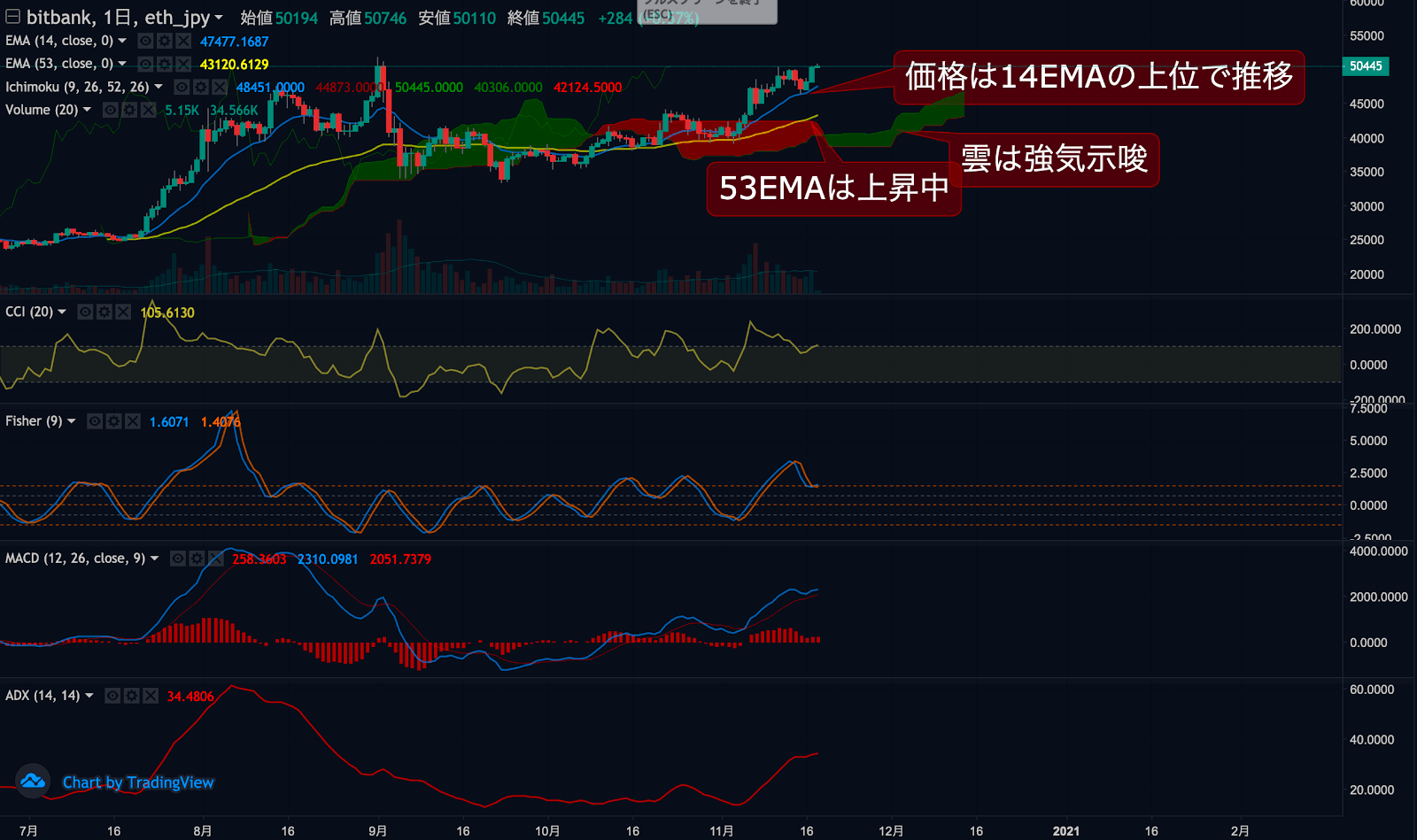This screenshot has height=840, width=1417.
Task: Open MACD settings gear icon
Action: pyautogui.click(x=197, y=559)
